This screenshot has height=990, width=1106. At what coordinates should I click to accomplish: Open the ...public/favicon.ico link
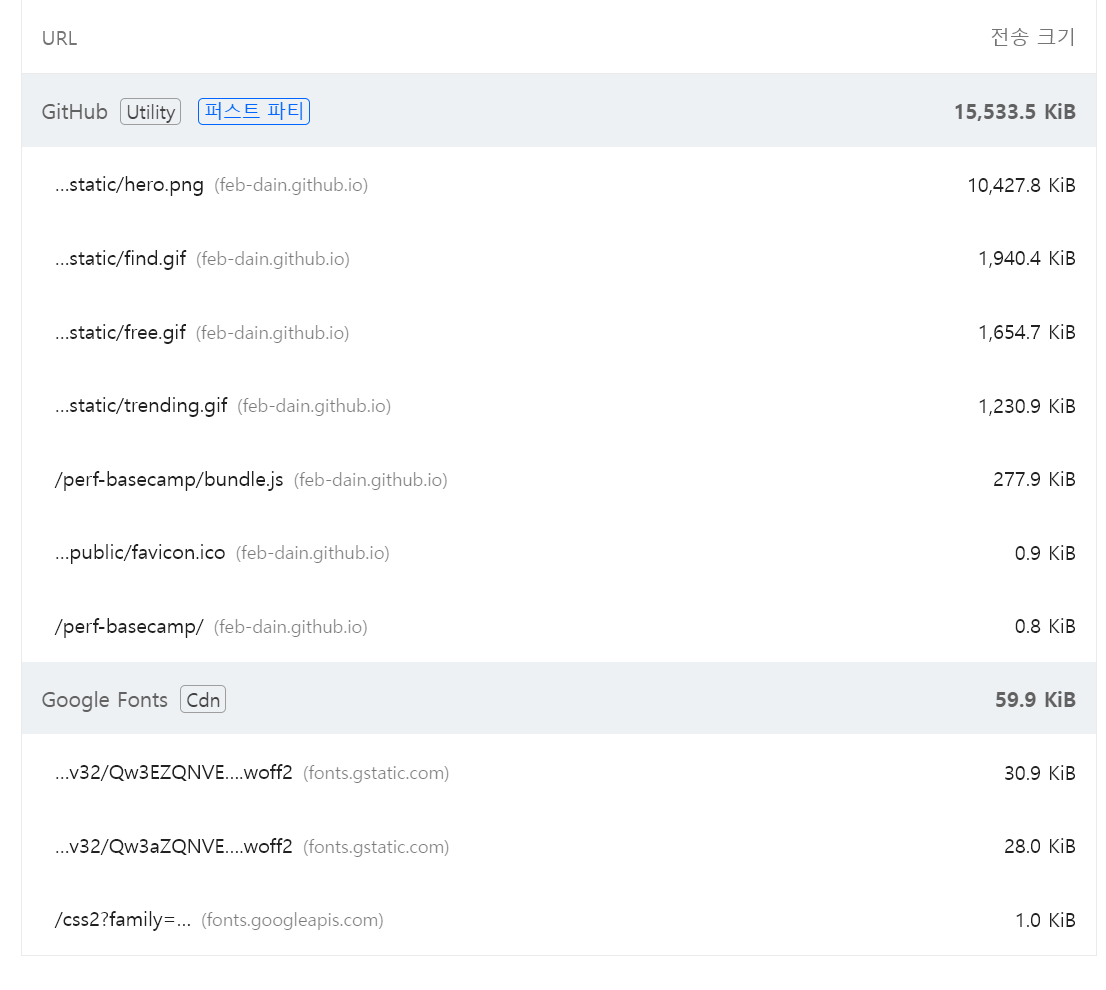coord(140,553)
